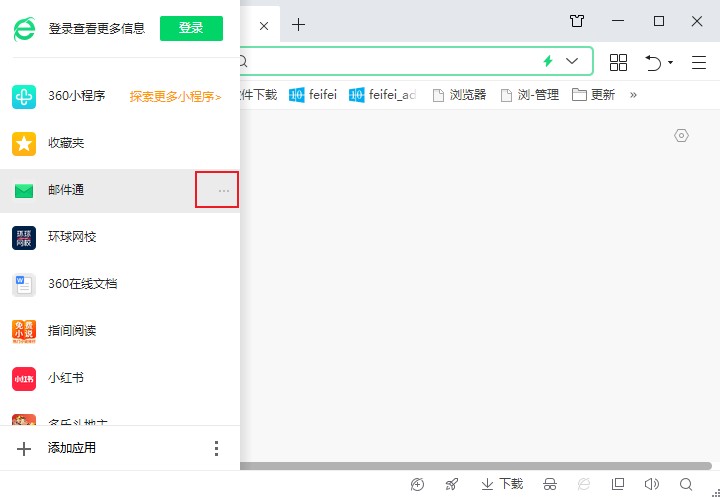The height and width of the screenshot is (497, 720).
Task: Toggle the mute speaker status icon
Action: (x=652, y=484)
